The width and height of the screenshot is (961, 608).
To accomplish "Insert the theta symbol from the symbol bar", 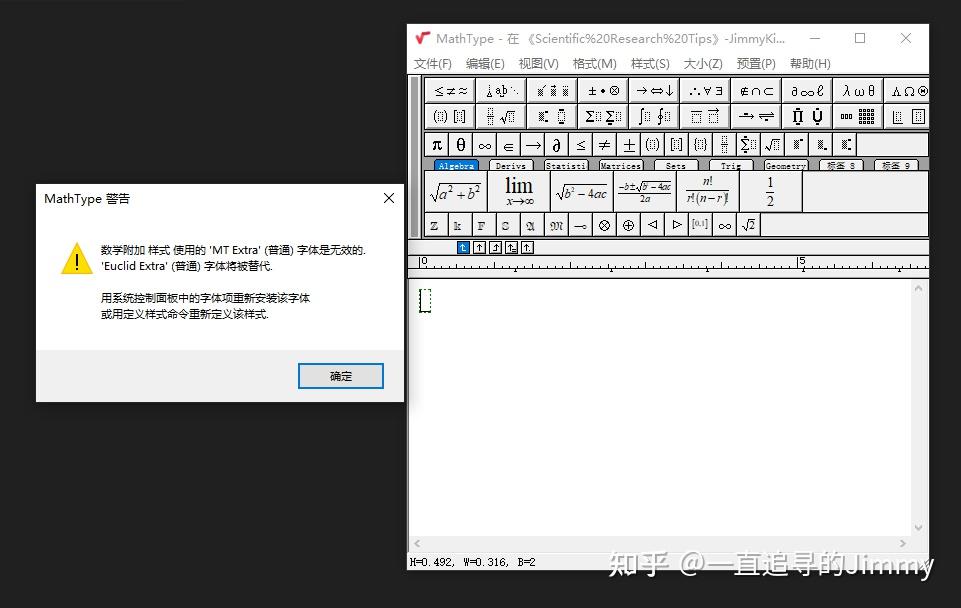I will coord(461,144).
